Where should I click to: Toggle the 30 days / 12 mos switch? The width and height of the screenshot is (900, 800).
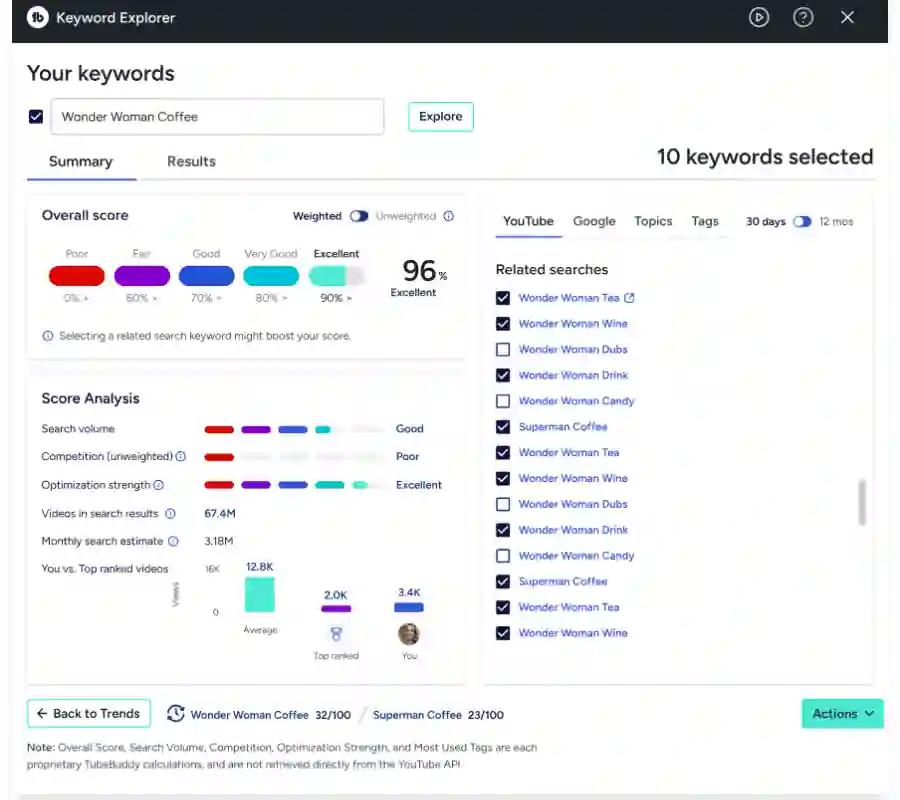coord(802,222)
